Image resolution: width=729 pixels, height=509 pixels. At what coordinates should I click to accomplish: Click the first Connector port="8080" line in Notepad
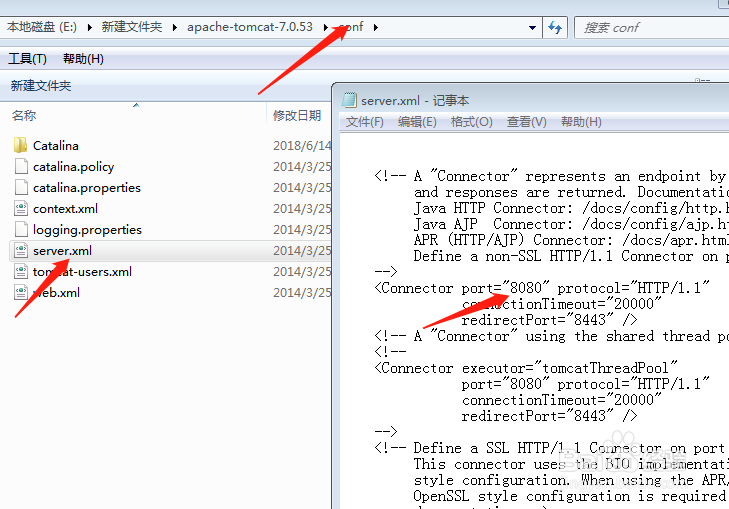tap(542, 288)
